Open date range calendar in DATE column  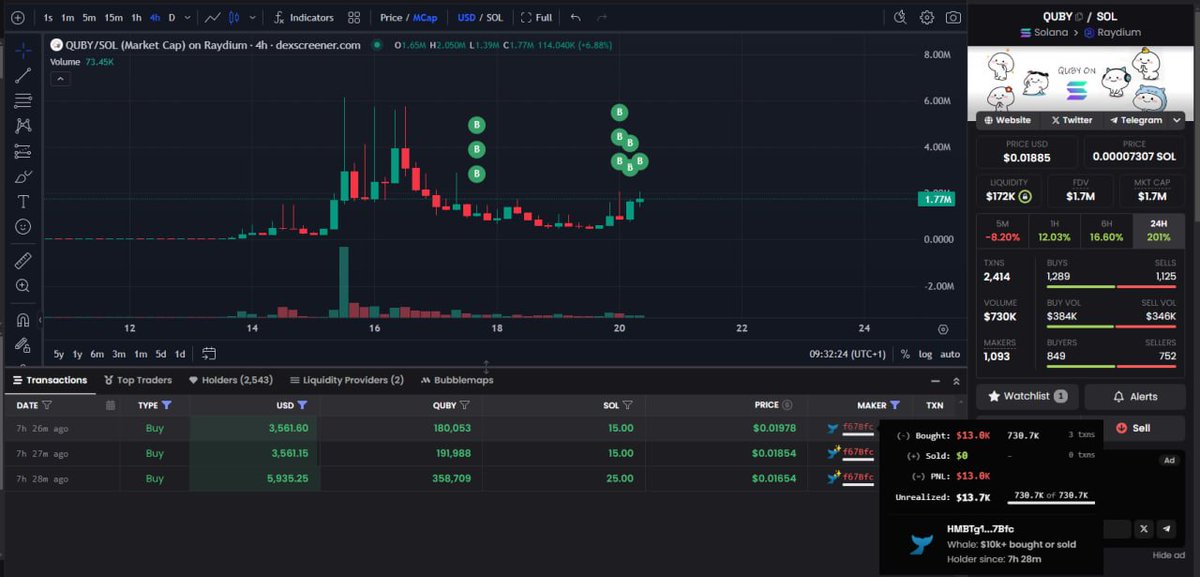(111, 405)
